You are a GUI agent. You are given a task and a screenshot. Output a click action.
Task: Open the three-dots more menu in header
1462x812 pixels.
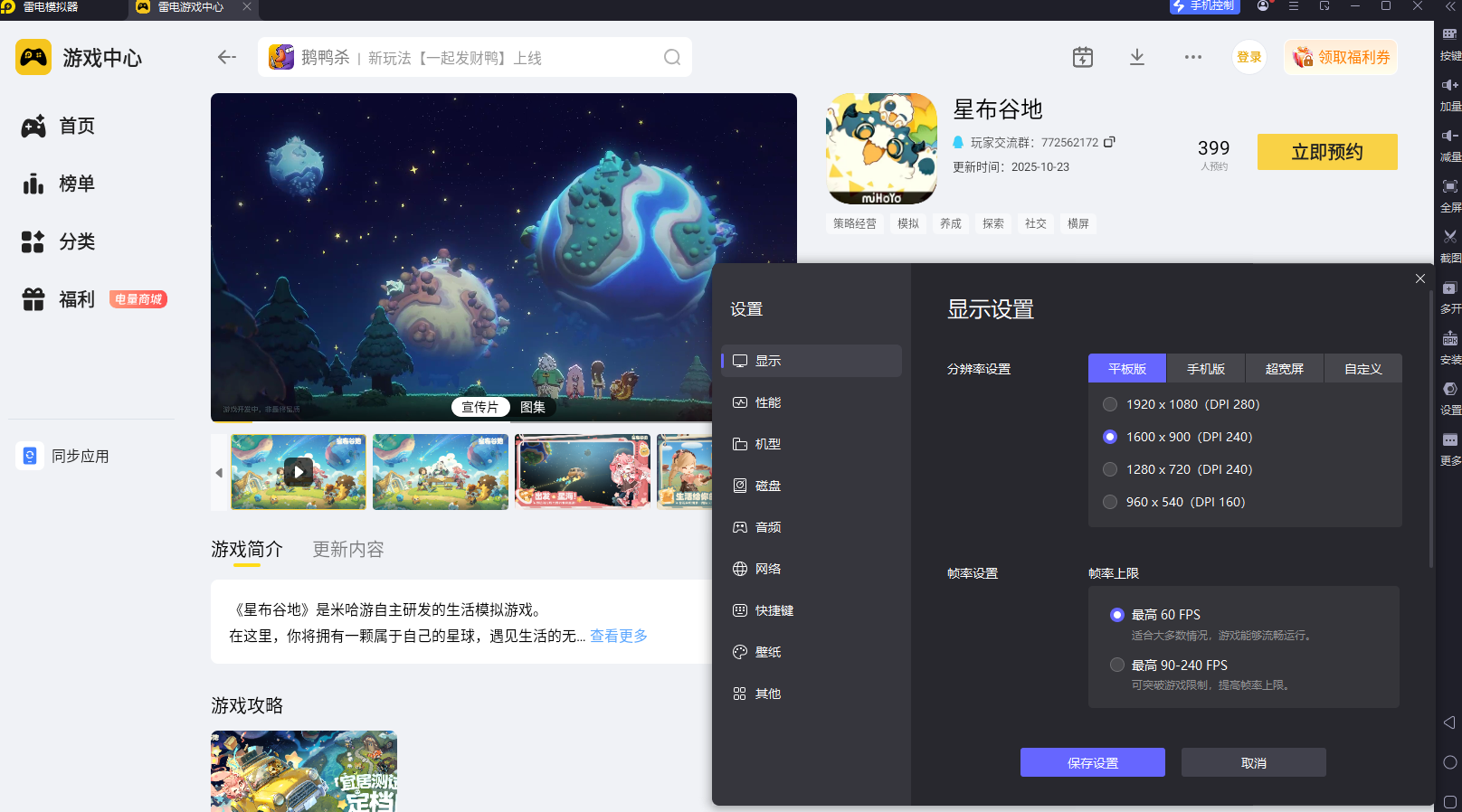[1193, 57]
